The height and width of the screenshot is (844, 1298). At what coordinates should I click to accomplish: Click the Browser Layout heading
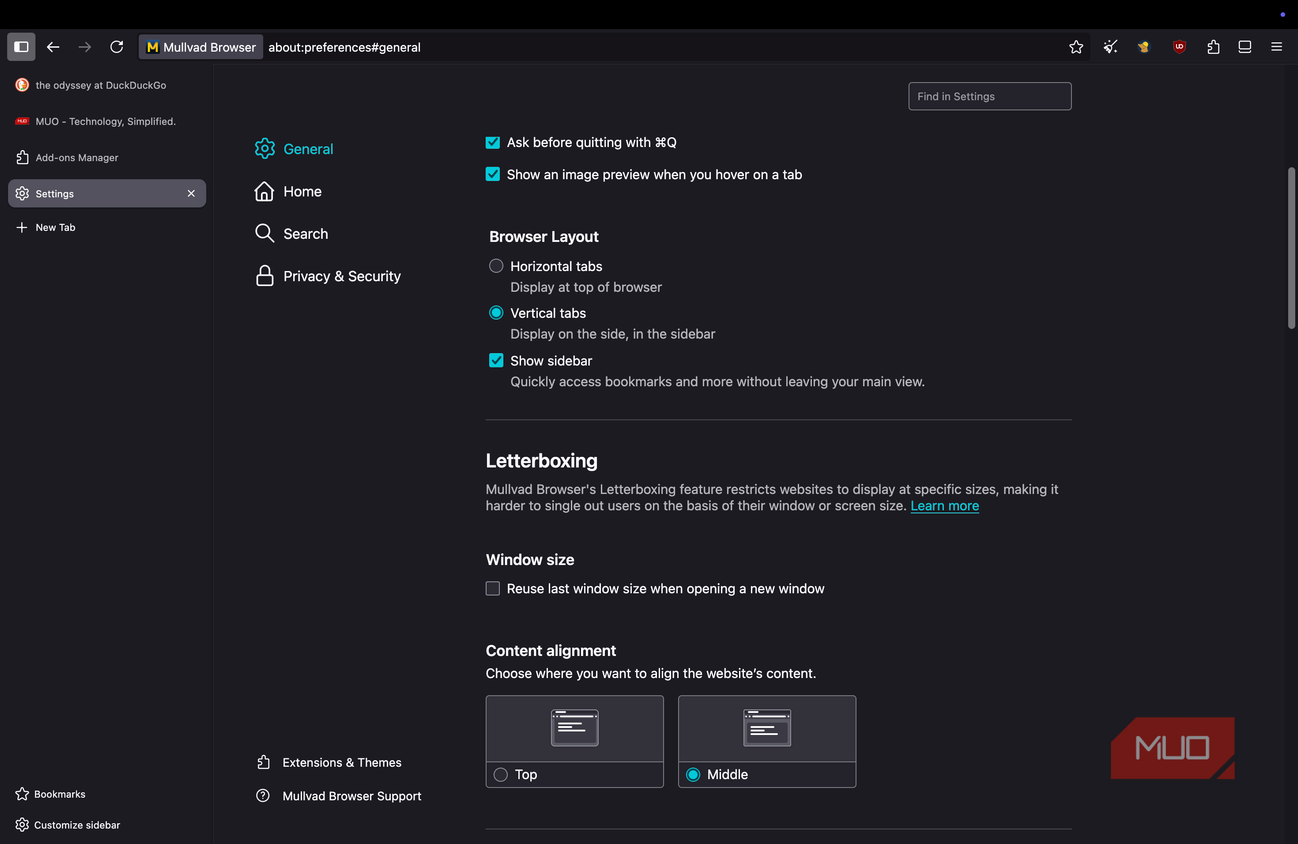coord(544,237)
